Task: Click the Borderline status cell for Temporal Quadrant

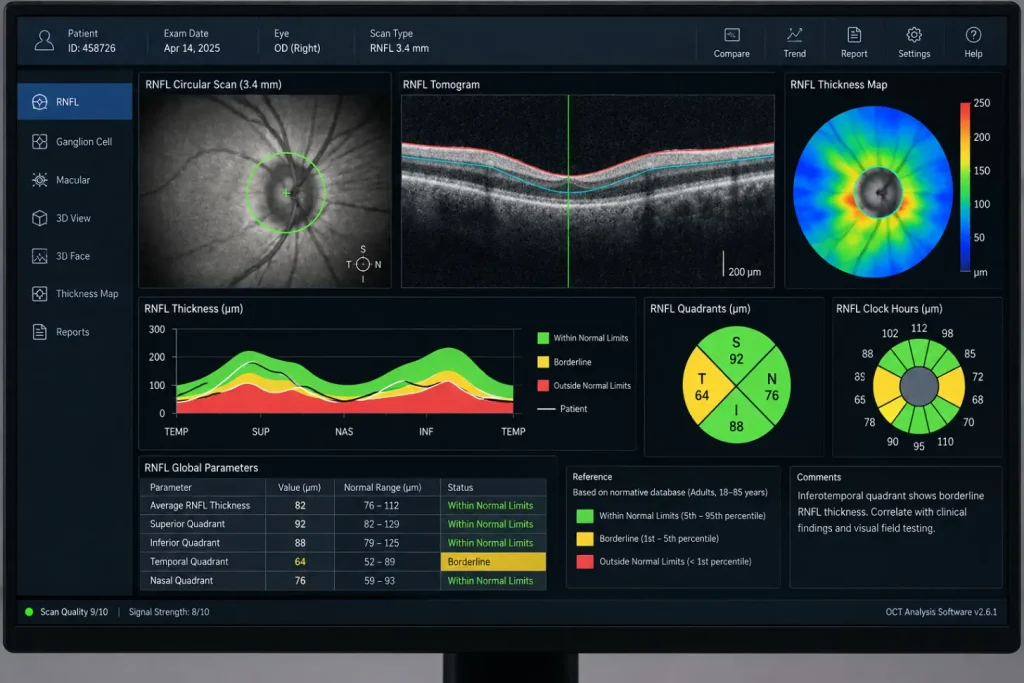Action: (493, 562)
